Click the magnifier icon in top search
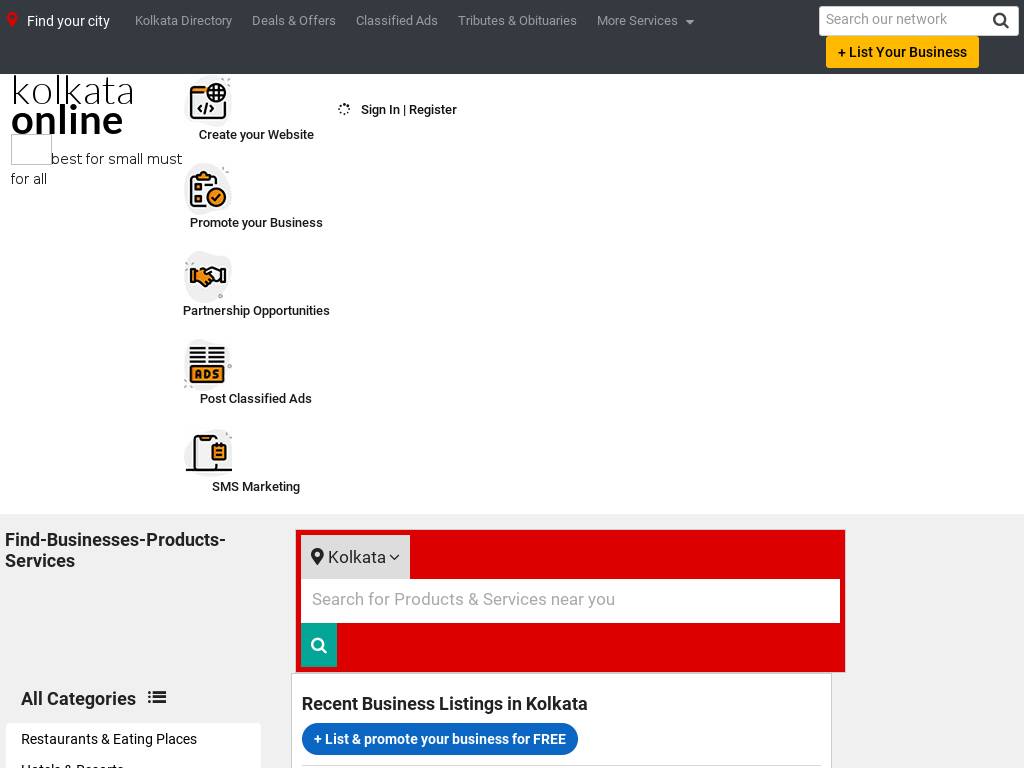Viewport: 1024px width, 768px height. (x=1000, y=21)
